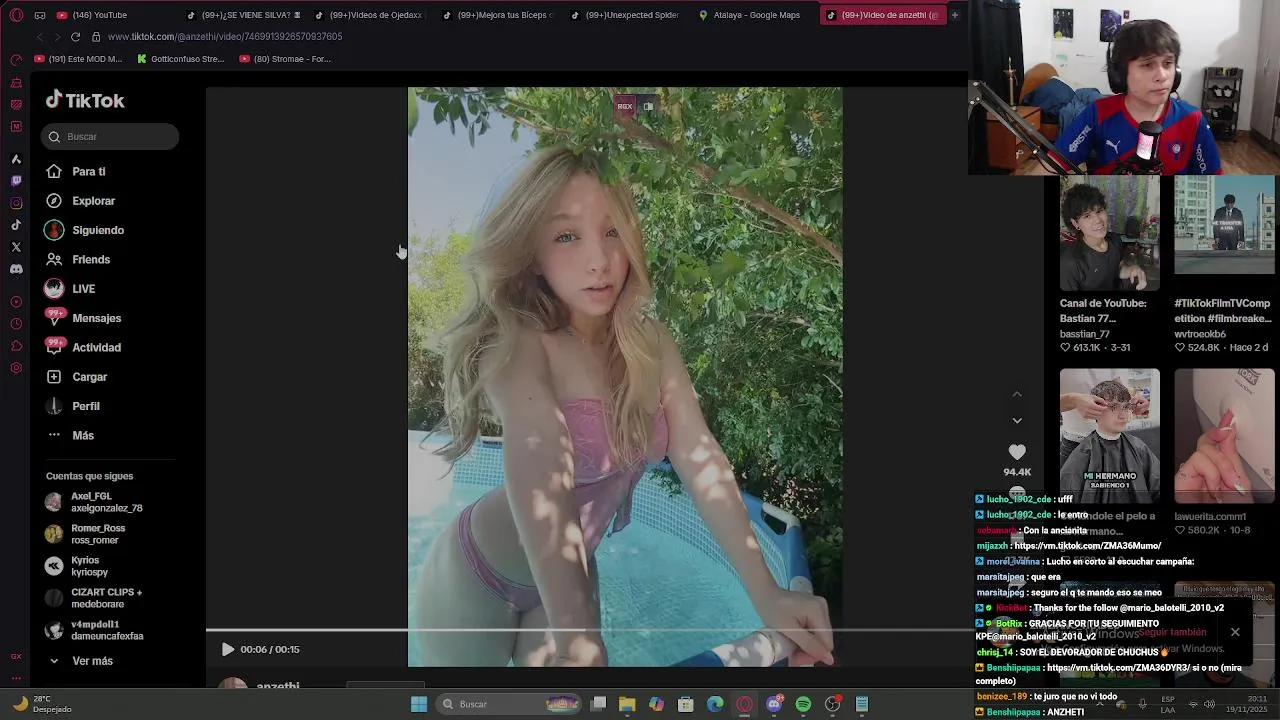Switch to Atalaya - Google Maps tab
This screenshot has width=1280, height=720.
[x=750, y=15]
